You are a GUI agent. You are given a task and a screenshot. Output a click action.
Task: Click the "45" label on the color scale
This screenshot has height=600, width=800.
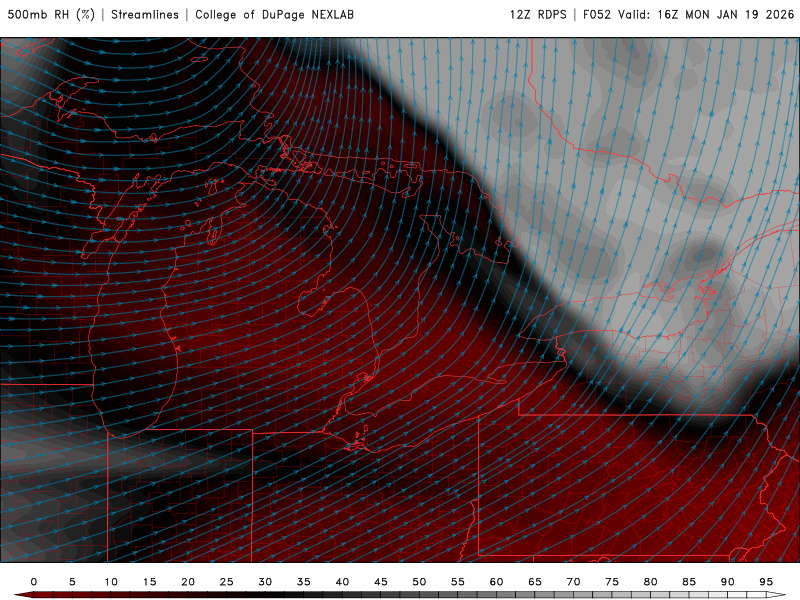click(381, 582)
